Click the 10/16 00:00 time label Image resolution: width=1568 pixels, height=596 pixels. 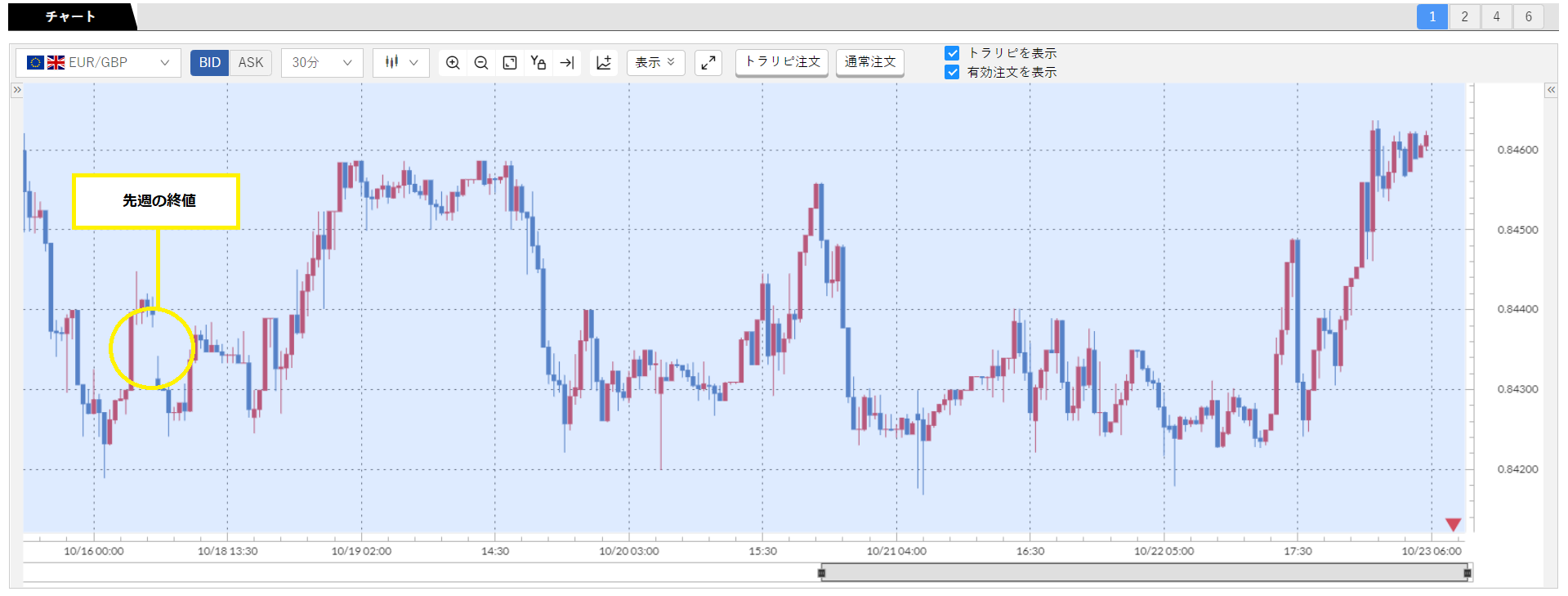point(94,551)
